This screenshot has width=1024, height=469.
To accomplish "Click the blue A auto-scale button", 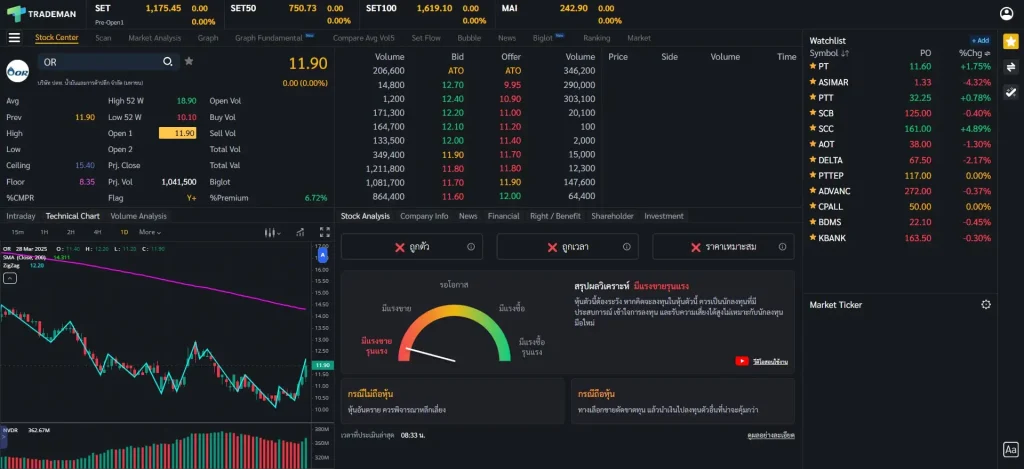I will tap(323, 255).
